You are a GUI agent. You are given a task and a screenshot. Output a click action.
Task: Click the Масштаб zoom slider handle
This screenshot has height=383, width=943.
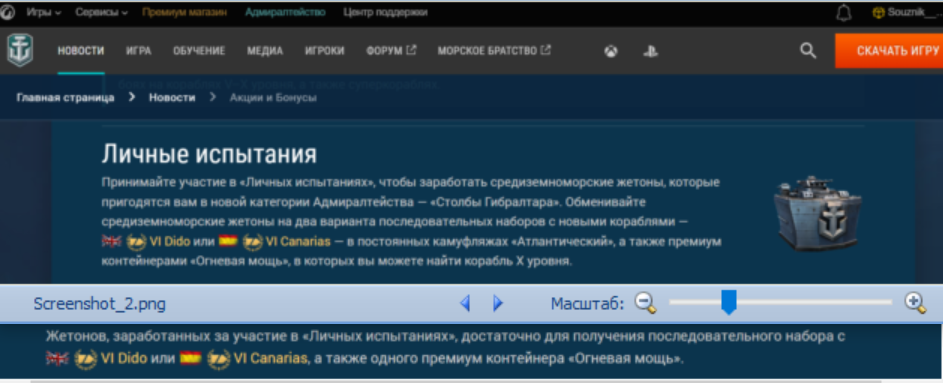(729, 302)
